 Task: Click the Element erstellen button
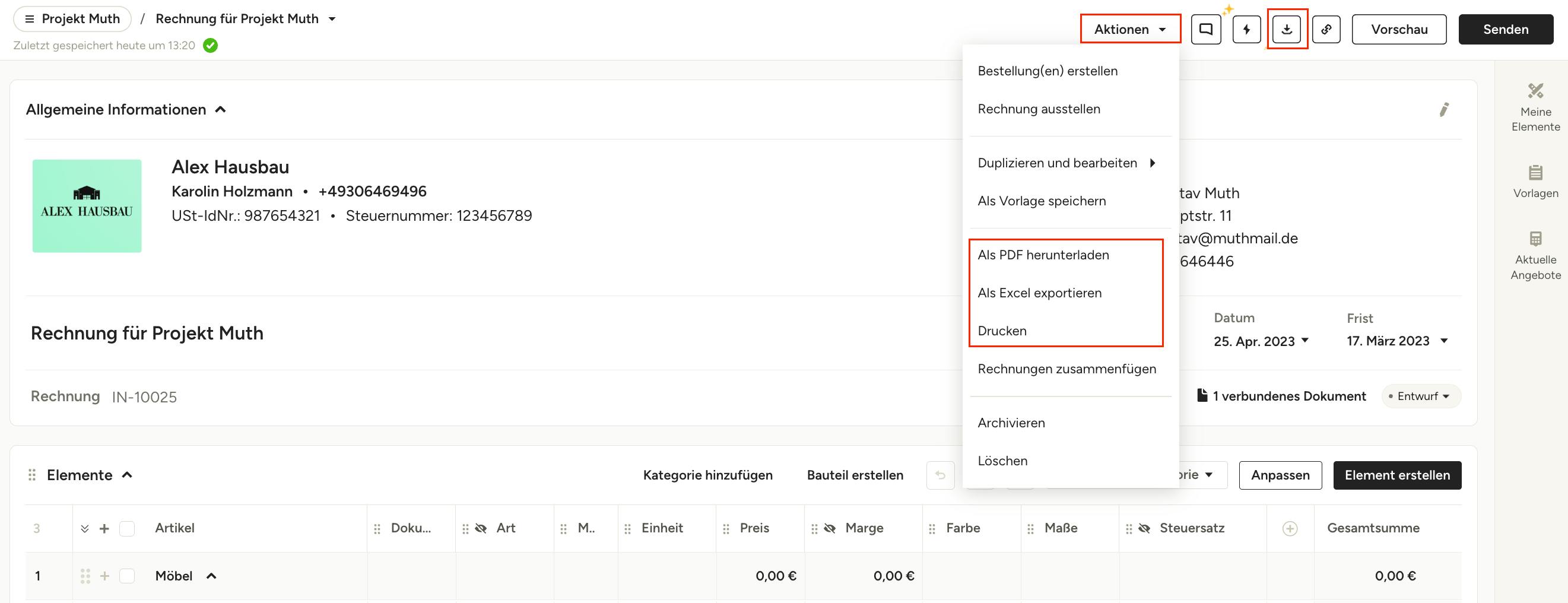(x=1397, y=475)
